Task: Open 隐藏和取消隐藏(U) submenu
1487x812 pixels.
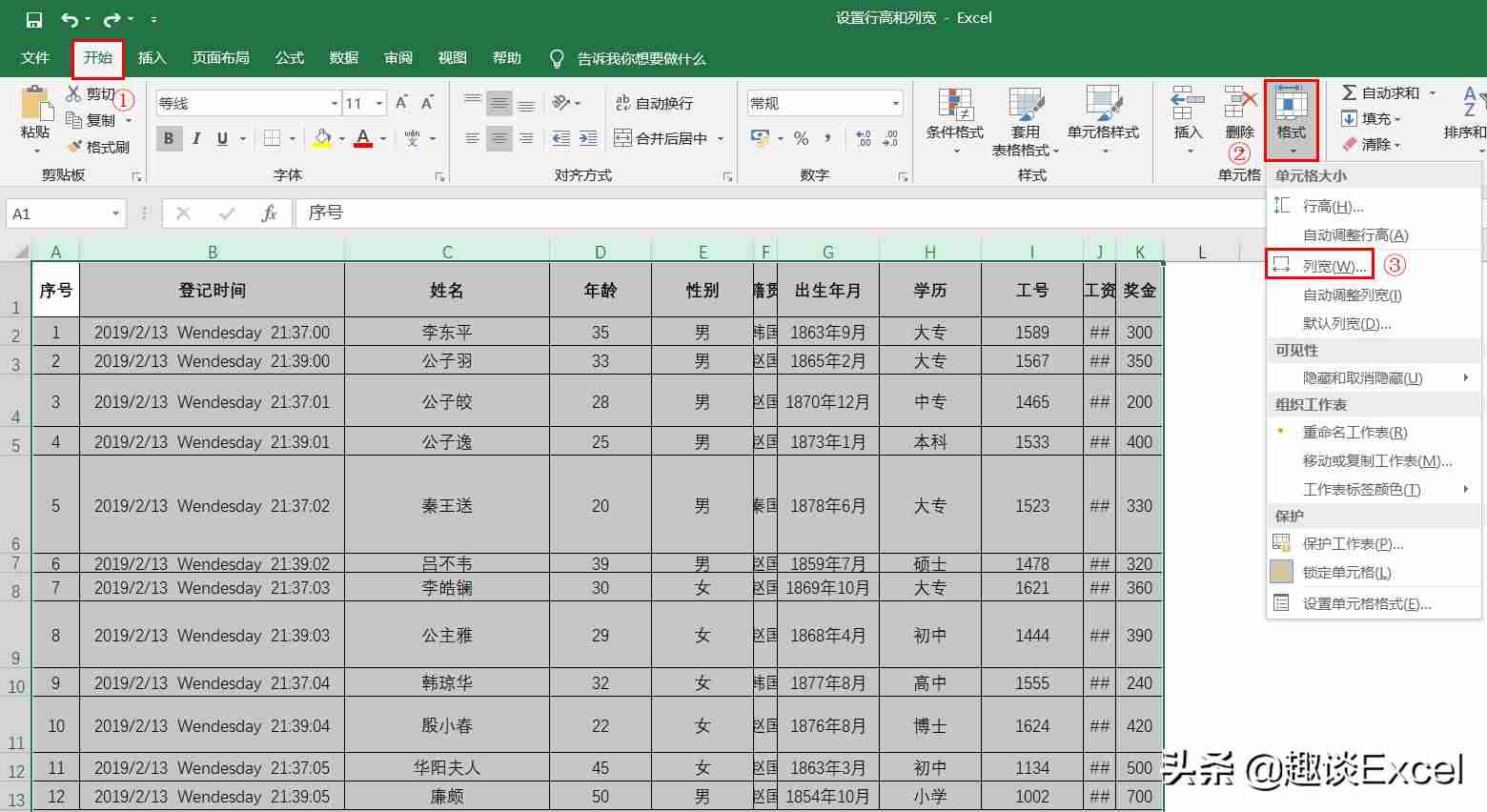Action: 1374,377
